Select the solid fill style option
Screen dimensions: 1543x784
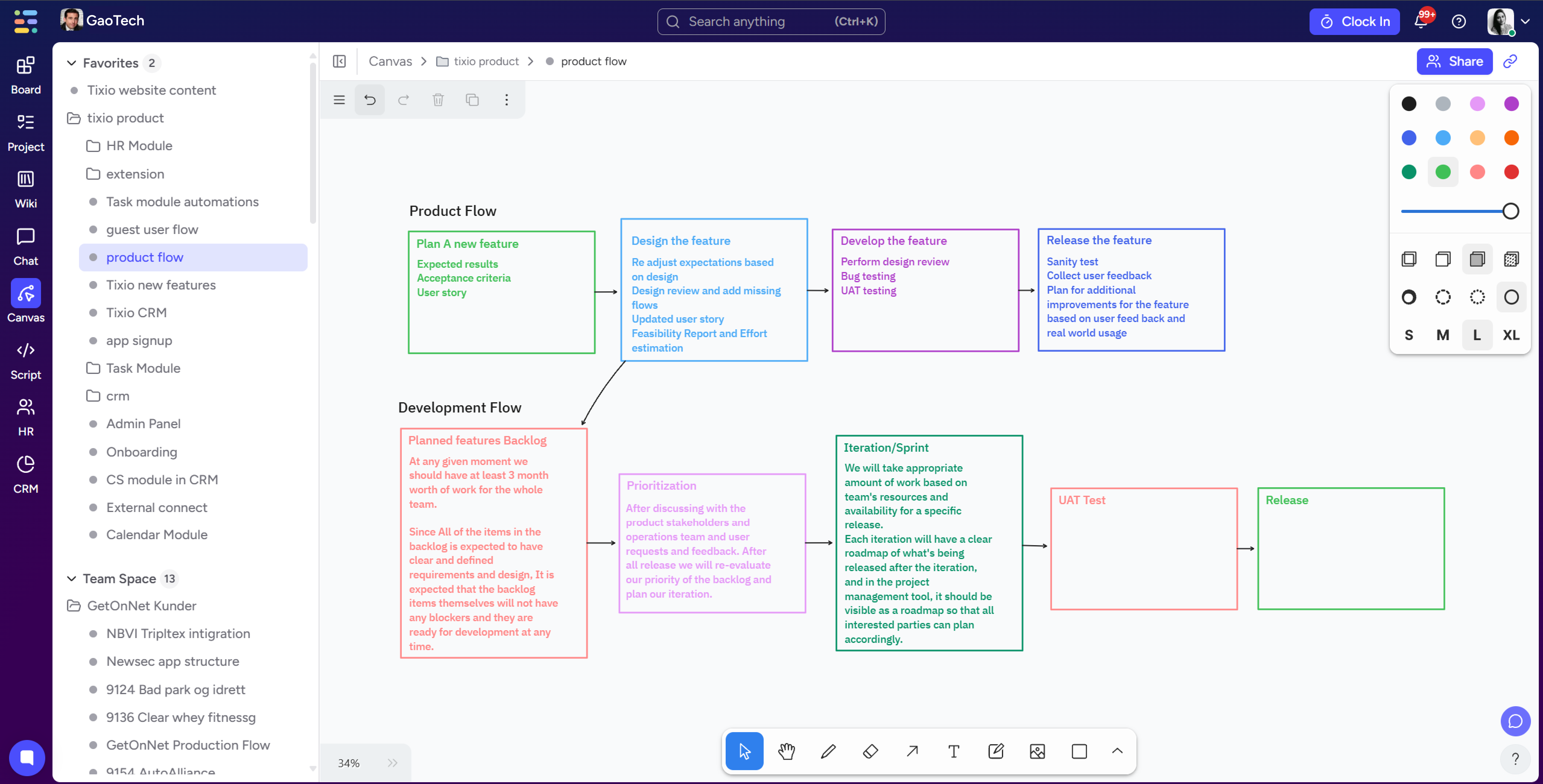coord(1477,259)
